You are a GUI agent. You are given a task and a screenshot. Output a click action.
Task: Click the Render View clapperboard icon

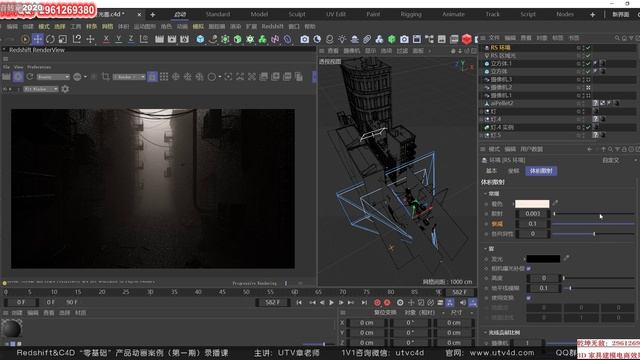(159, 39)
